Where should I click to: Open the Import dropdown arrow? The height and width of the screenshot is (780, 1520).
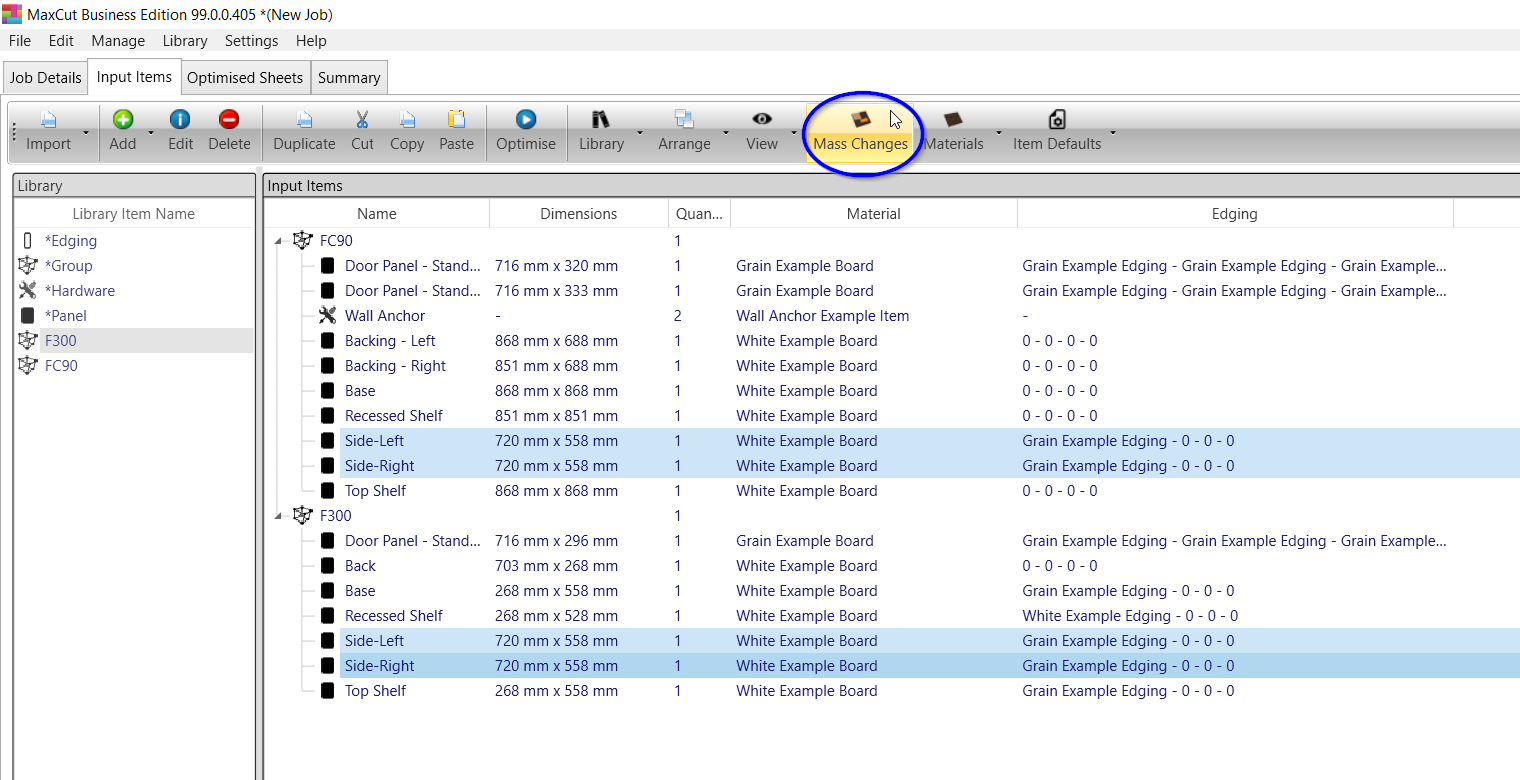(x=86, y=133)
